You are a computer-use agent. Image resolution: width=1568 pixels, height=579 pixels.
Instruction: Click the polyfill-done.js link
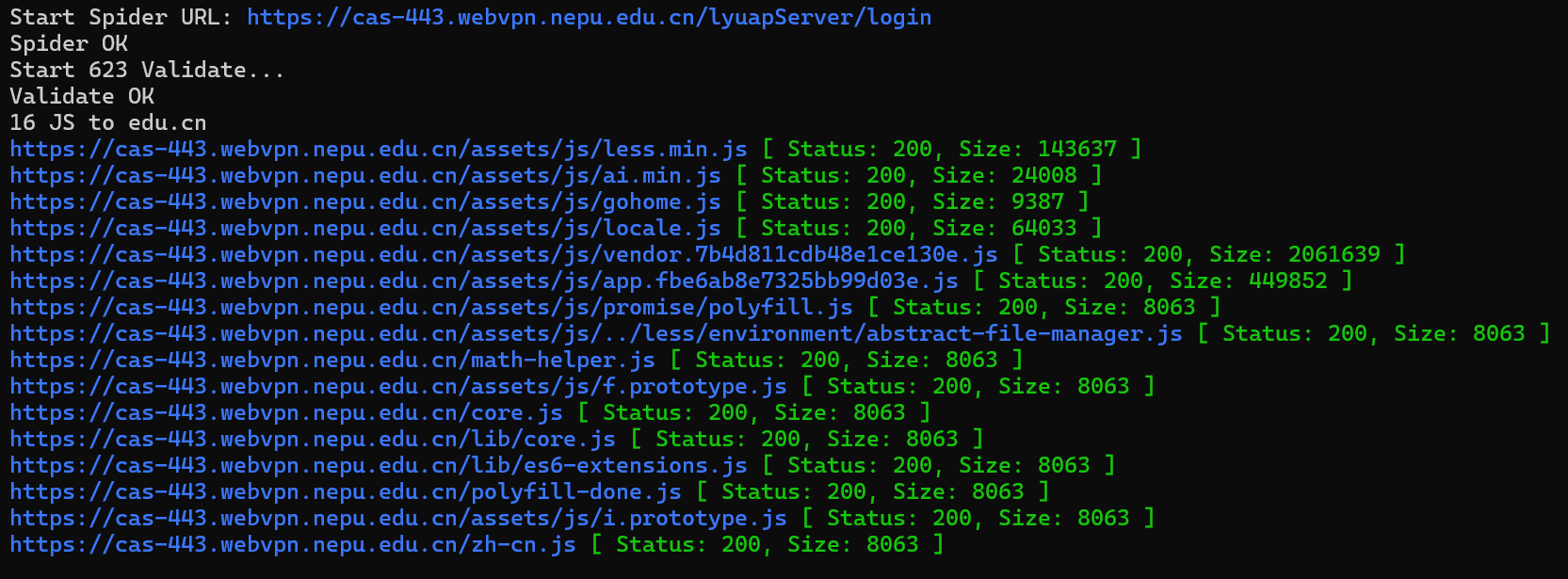[x=346, y=492]
